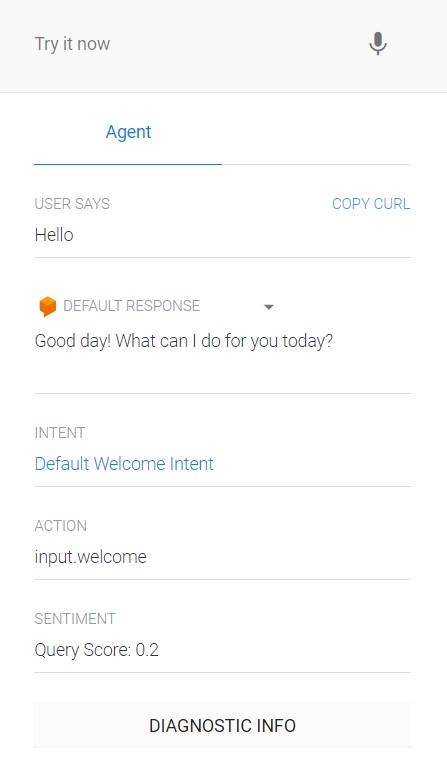This screenshot has height=765, width=447.
Task: Focus the Try it now input field
Action: [x=195, y=44]
